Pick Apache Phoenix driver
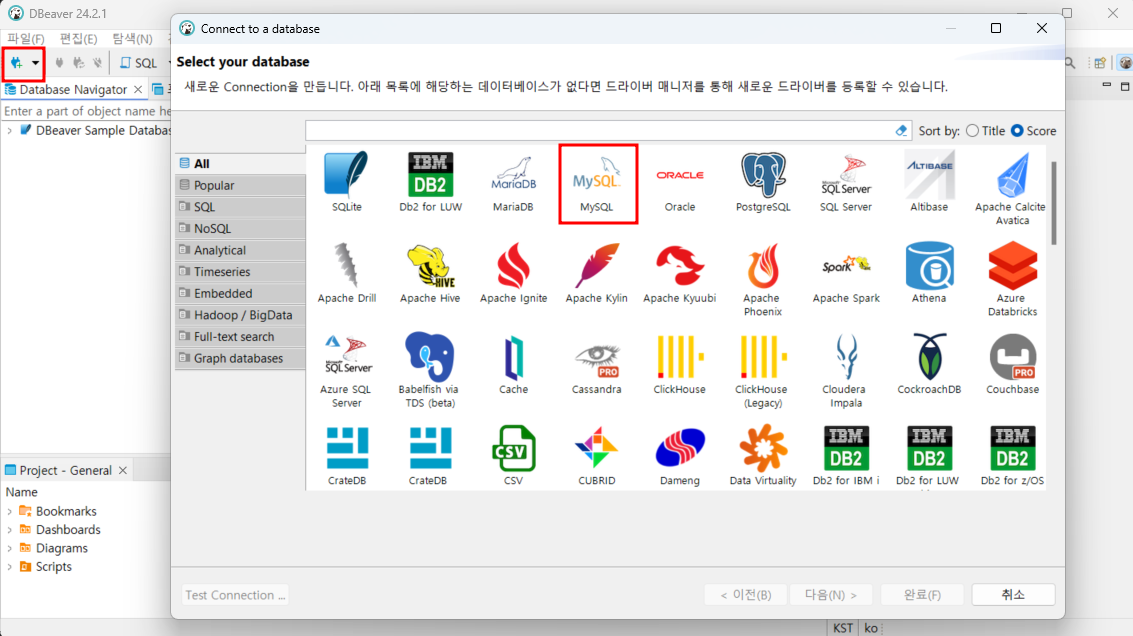This screenshot has width=1133, height=636. tap(763, 280)
